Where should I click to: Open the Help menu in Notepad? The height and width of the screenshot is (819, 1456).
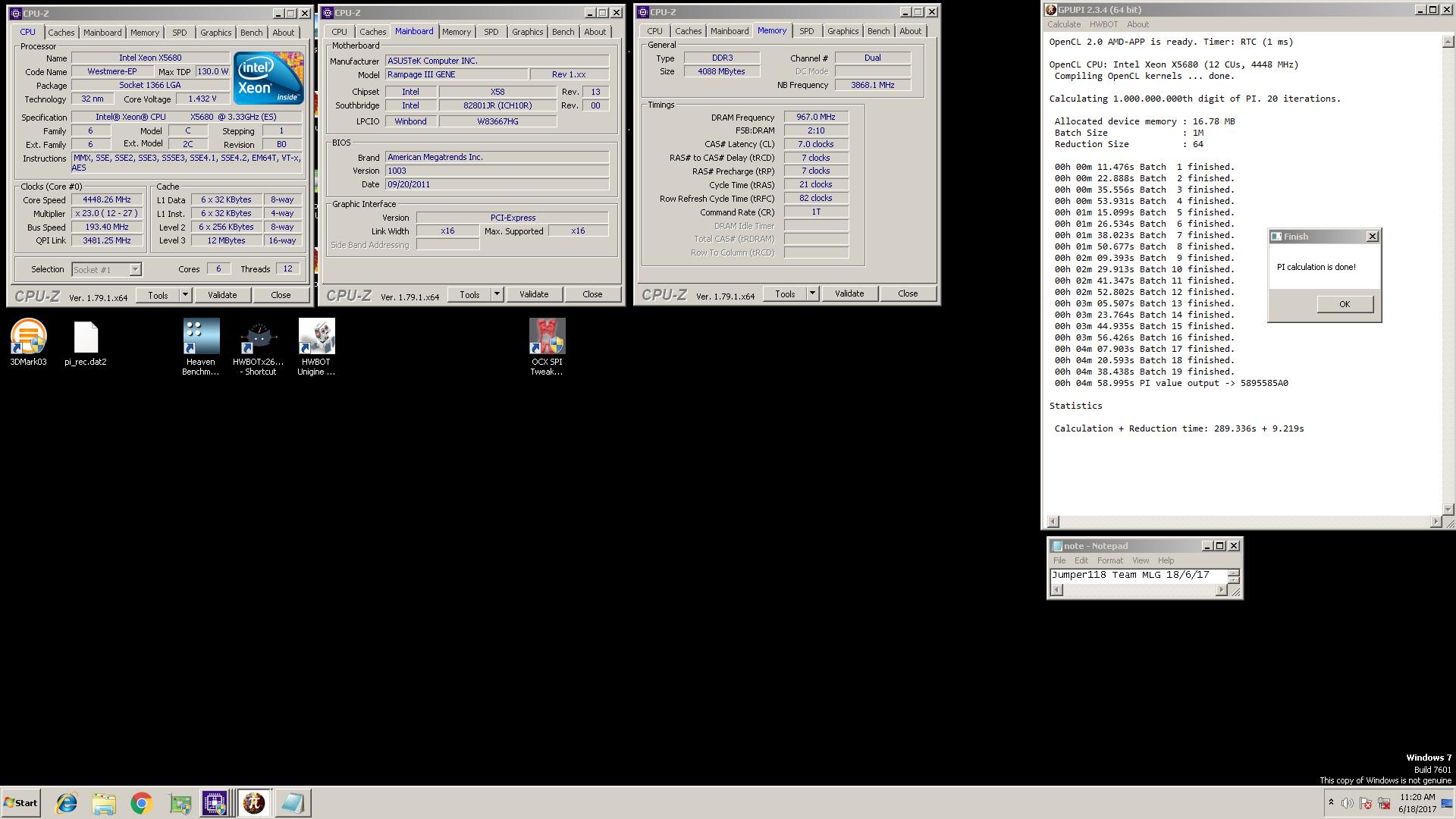pyautogui.click(x=1166, y=560)
